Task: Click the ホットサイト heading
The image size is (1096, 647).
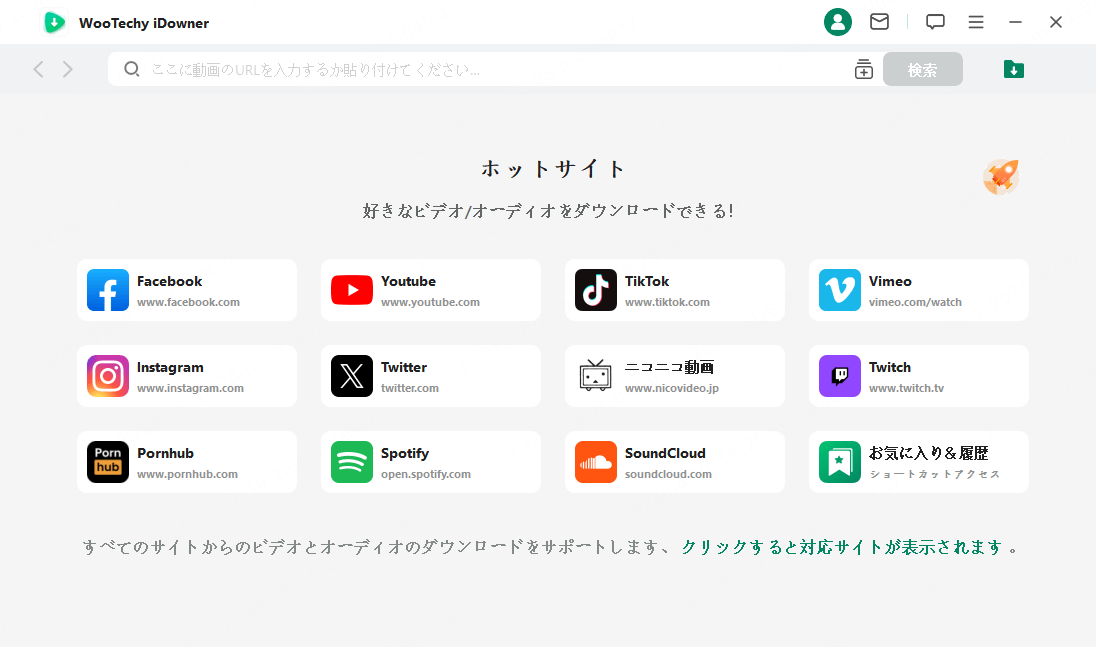Action: [x=552, y=168]
